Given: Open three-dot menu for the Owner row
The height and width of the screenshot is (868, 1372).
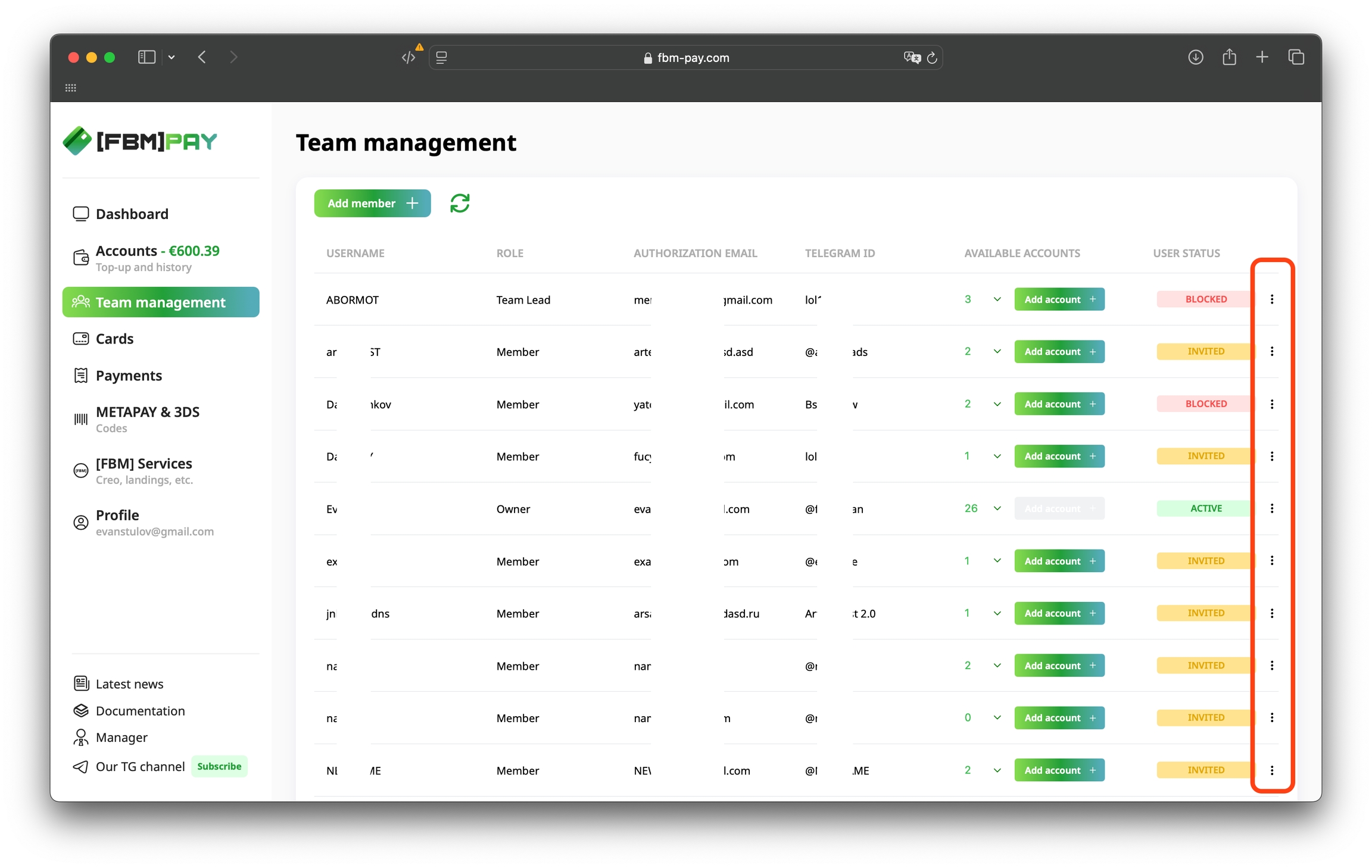Looking at the screenshot, I should click(x=1271, y=508).
